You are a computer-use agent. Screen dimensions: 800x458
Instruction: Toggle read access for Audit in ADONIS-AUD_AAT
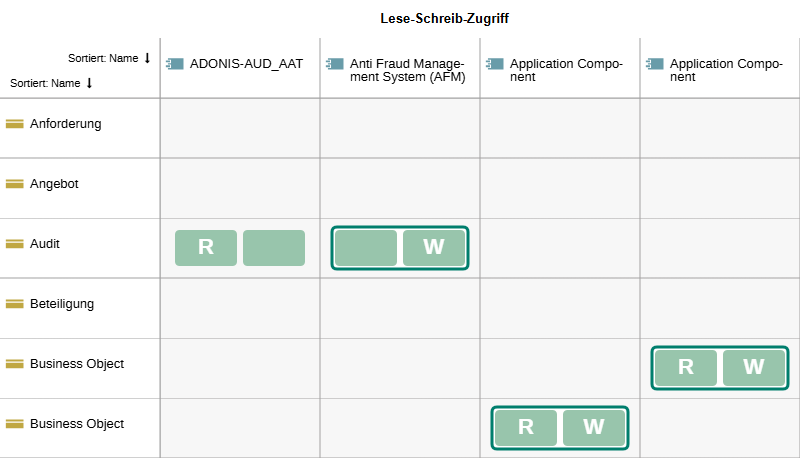pos(206,248)
